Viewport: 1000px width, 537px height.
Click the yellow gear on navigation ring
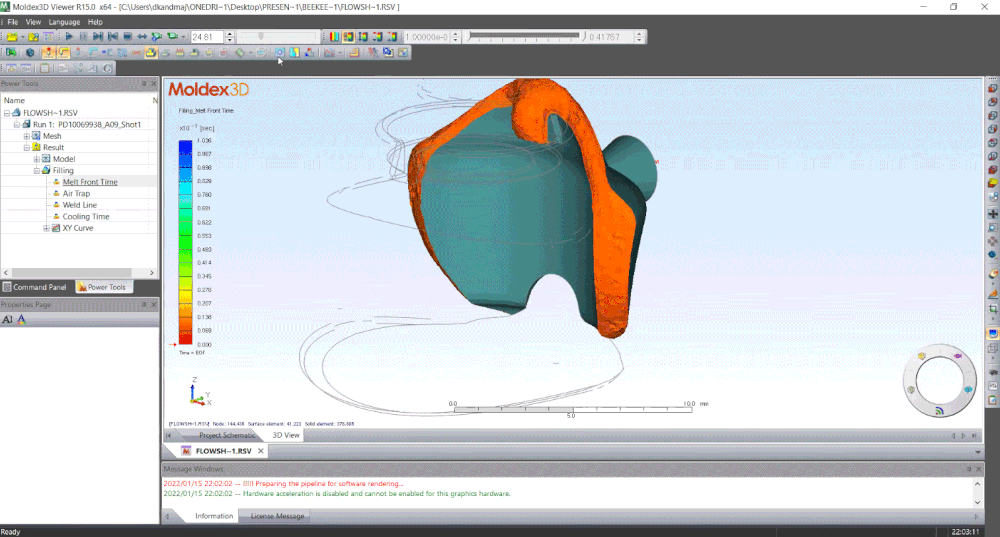coord(922,356)
